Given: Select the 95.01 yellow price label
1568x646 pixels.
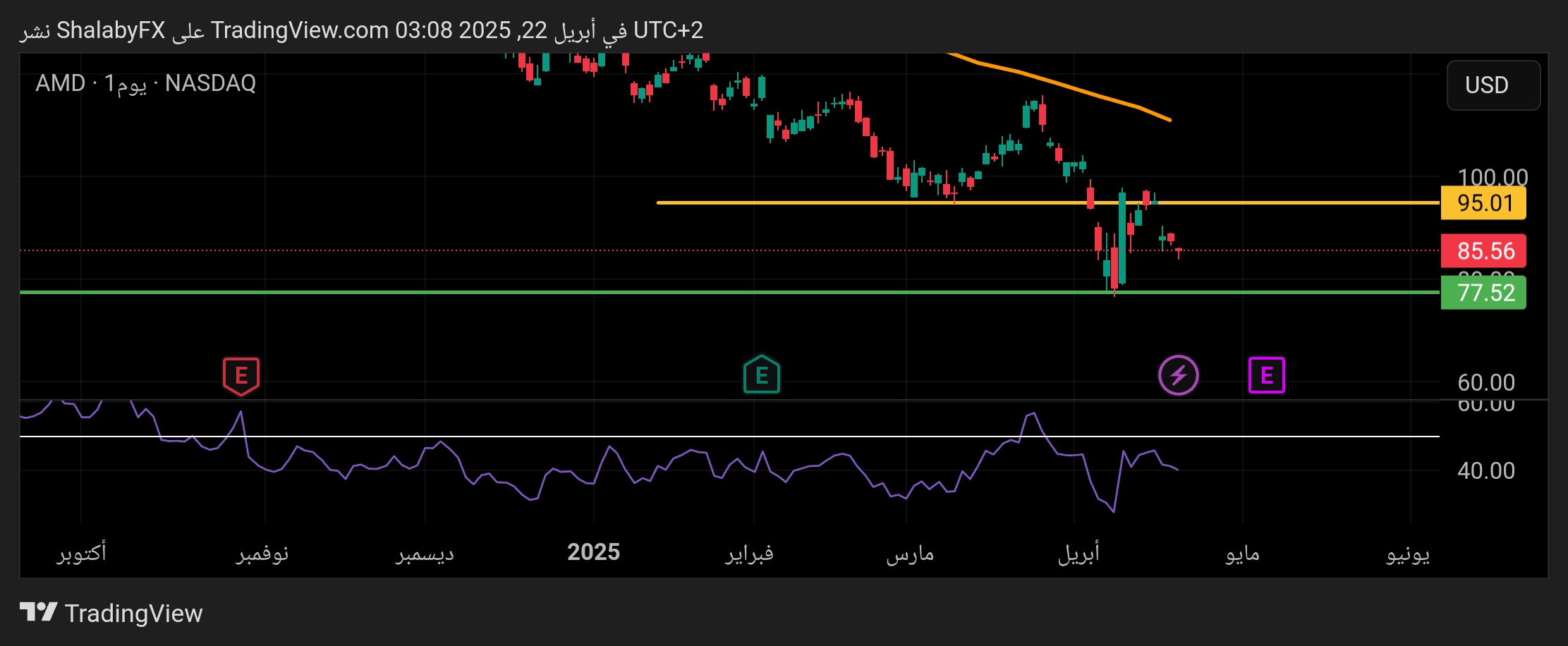Looking at the screenshot, I should point(1483,203).
